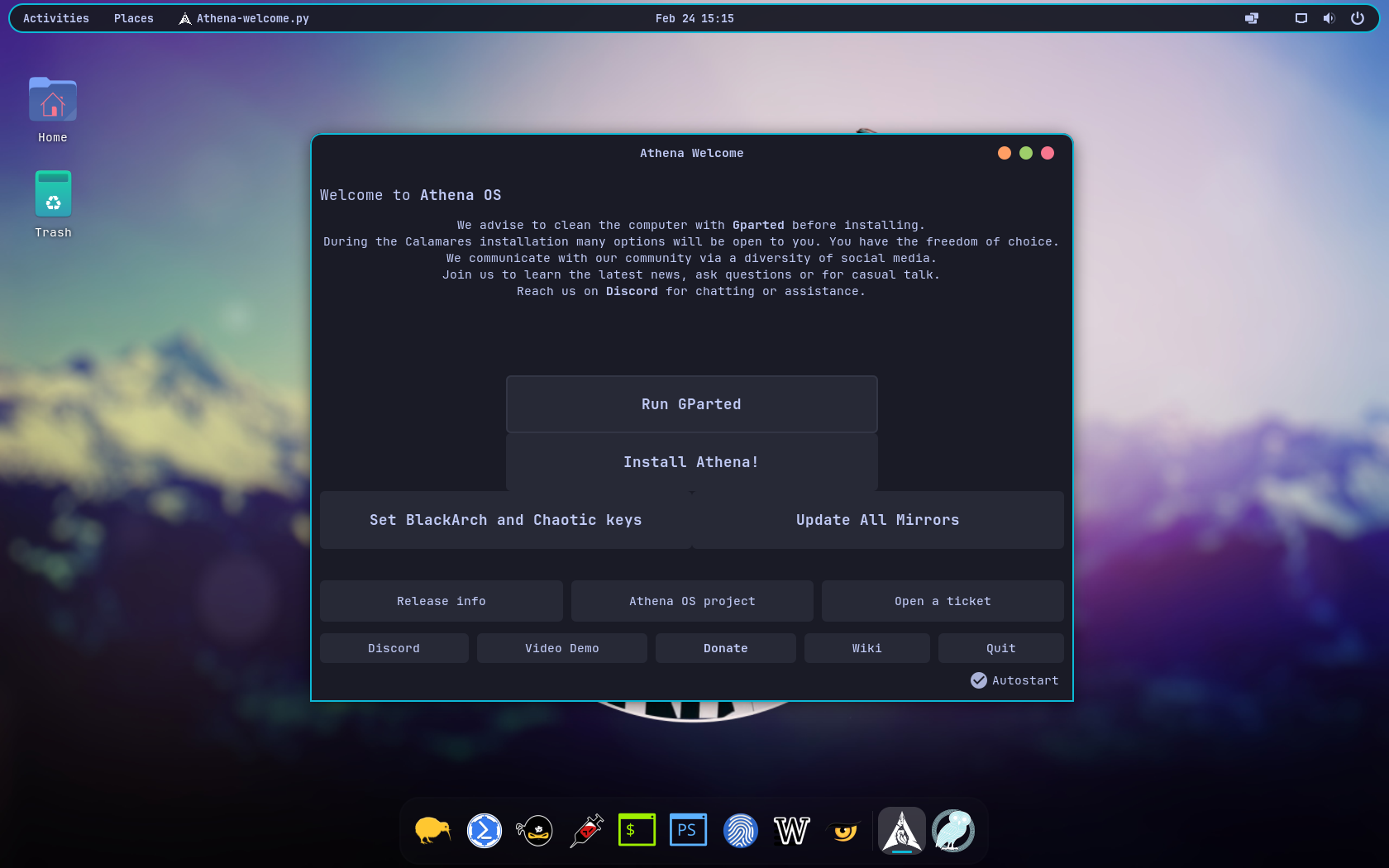This screenshot has width=1389, height=868.
Task: Click the overlapping windows tray icon
Action: (x=1252, y=18)
